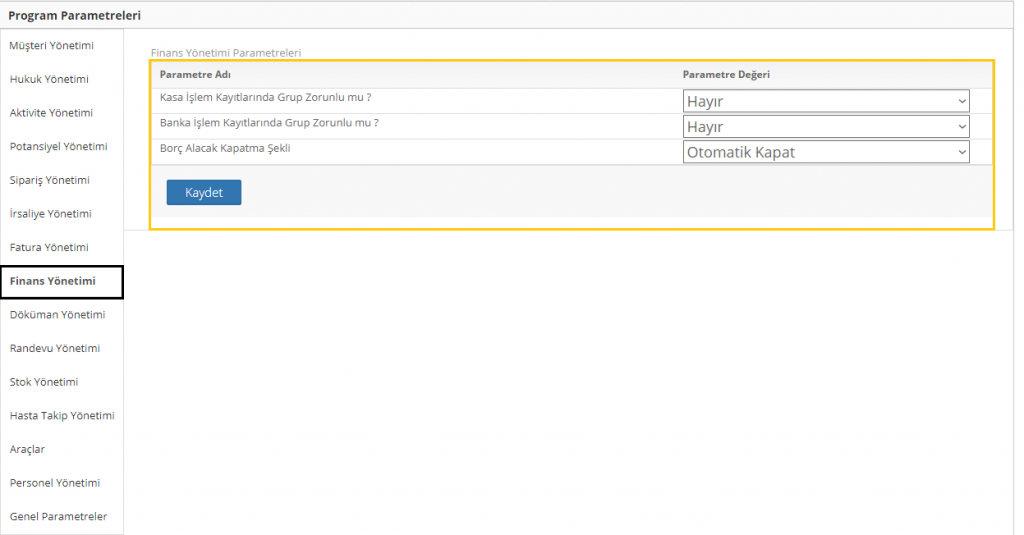Image resolution: width=1024 pixels, height=535 pixels.
Task: Open the Banka İşlem Kayıtlarında Grup dropdown
Action: pos(826,127)
